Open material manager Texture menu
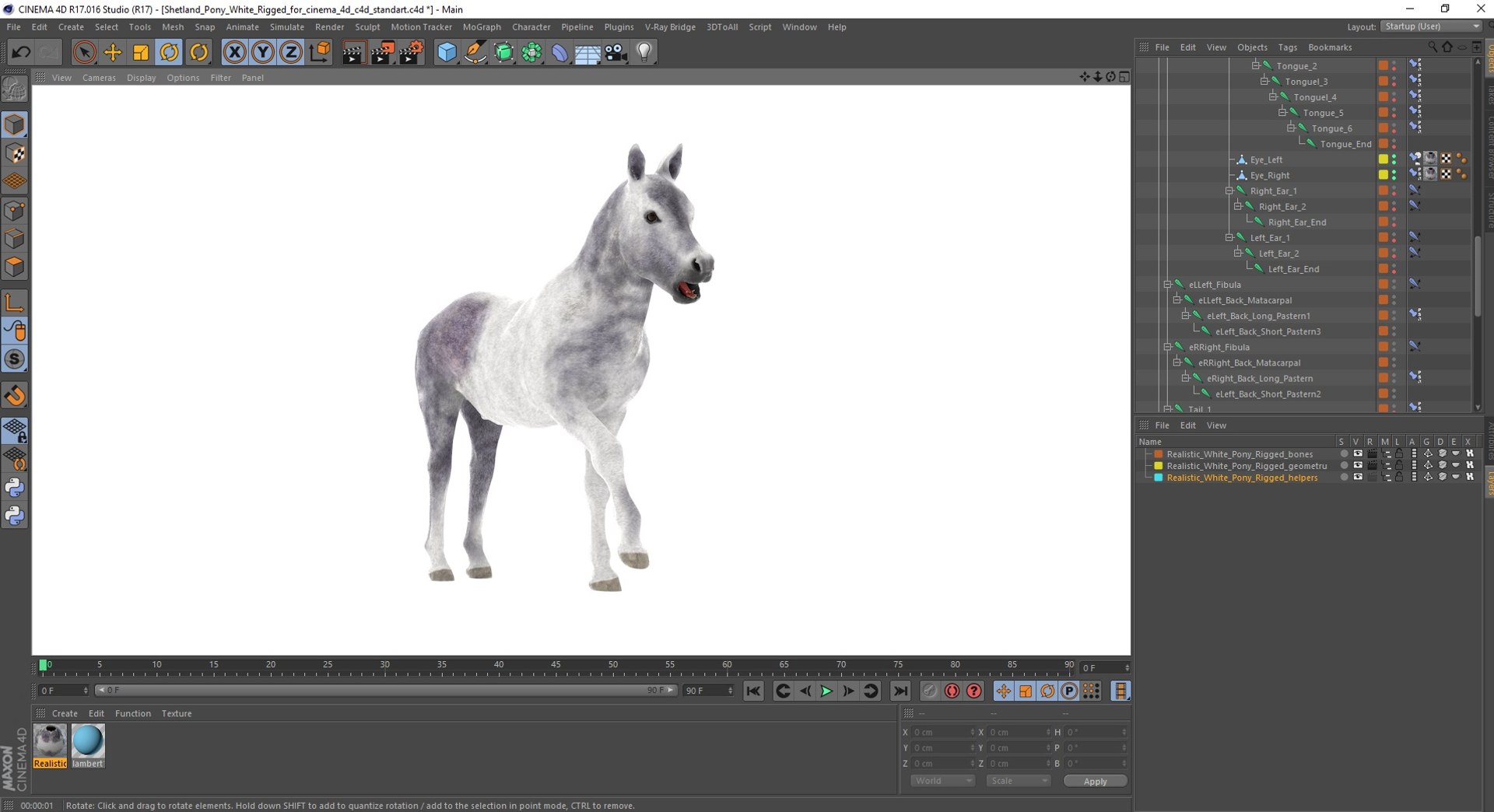 177,713
